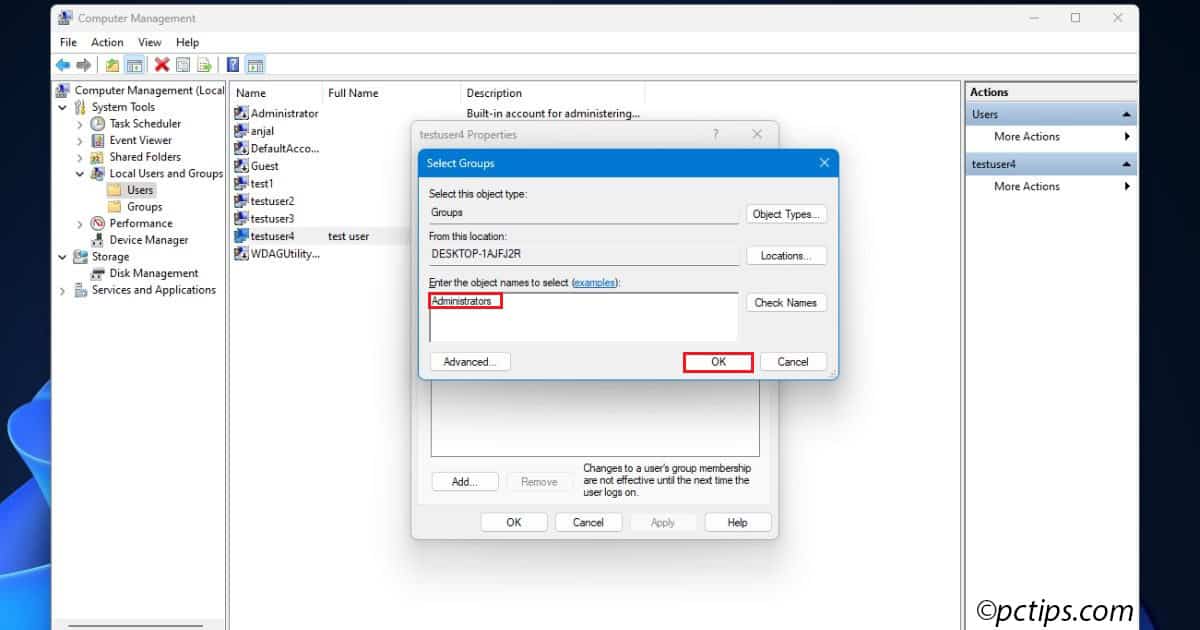Click the System Tools icon in tree

point(80,107)
